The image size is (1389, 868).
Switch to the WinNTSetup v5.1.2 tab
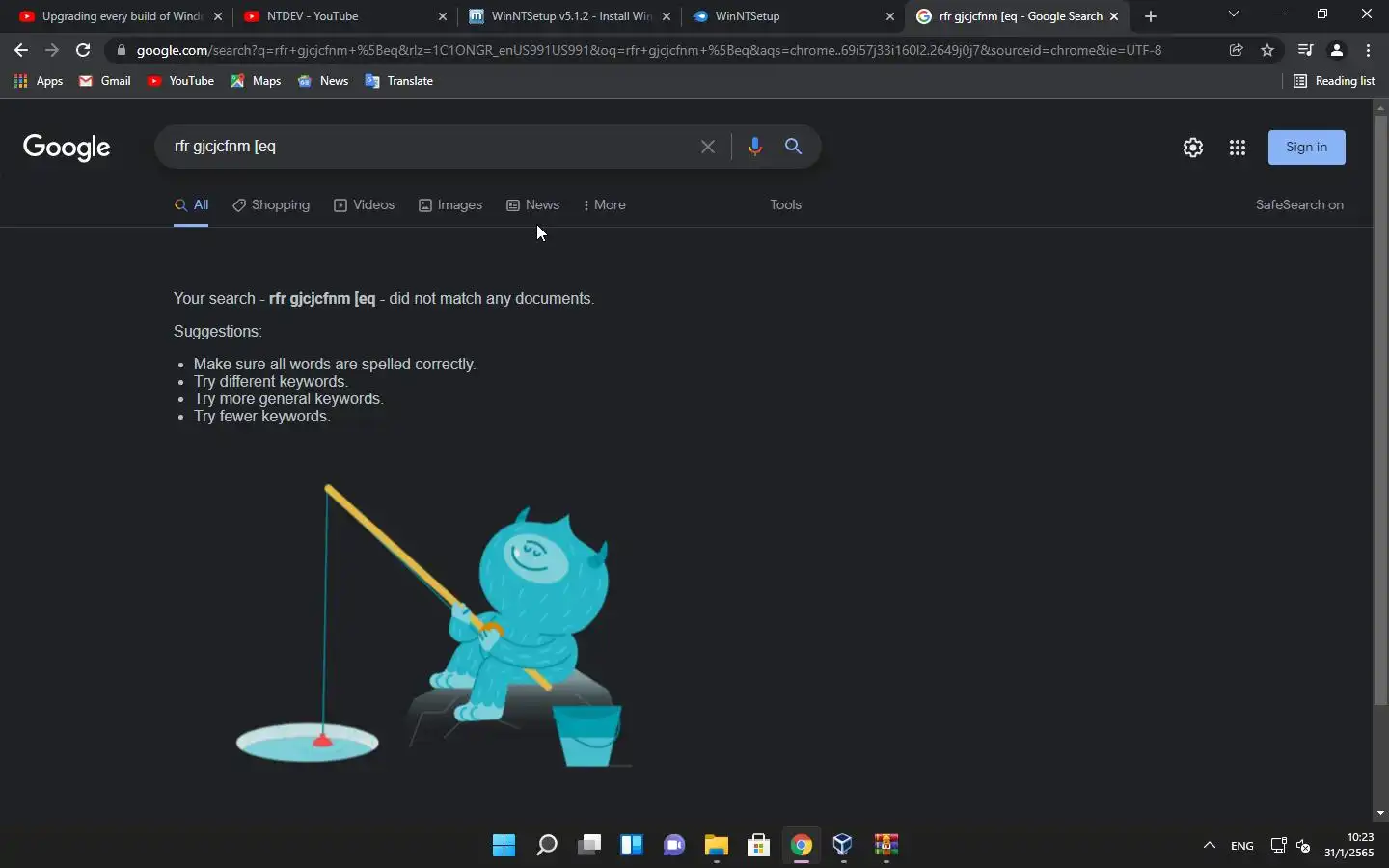(x=569, y=16)
